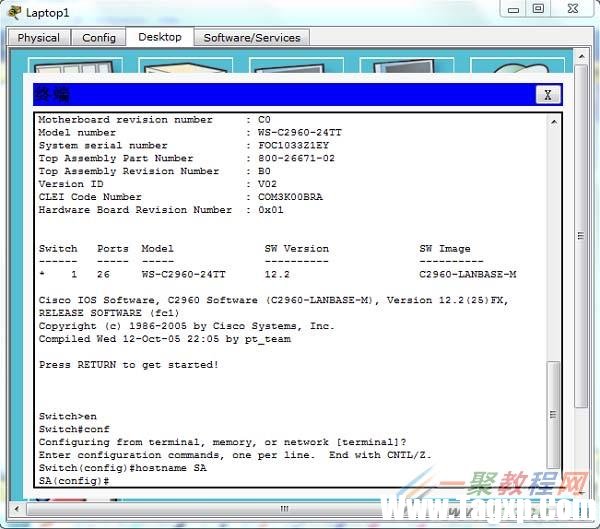The width and height of the screenshot is (600, 529).
Task: Open the Software/Services tab
Action: point(252,38)
